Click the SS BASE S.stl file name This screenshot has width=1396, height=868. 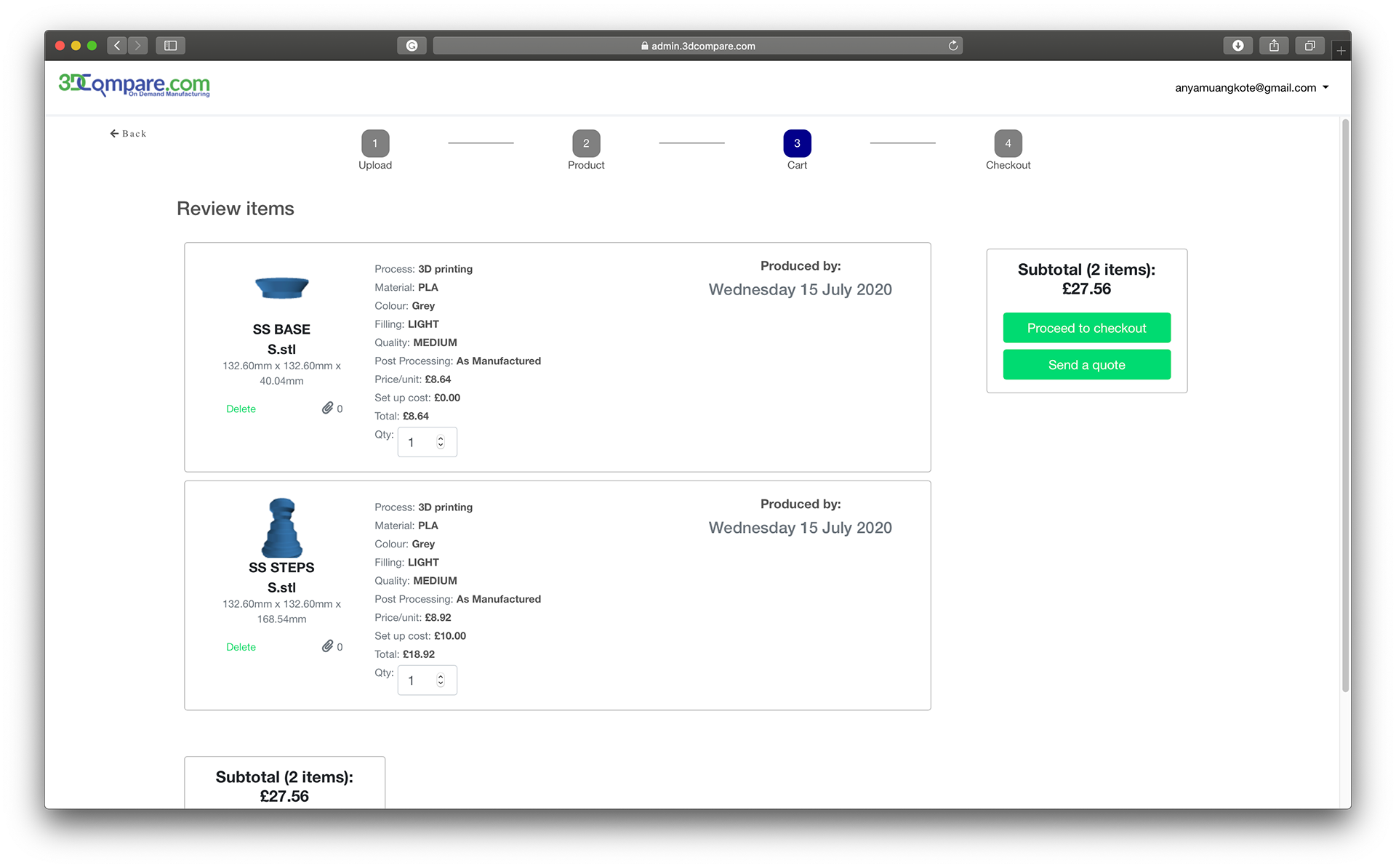click(281, 339)
